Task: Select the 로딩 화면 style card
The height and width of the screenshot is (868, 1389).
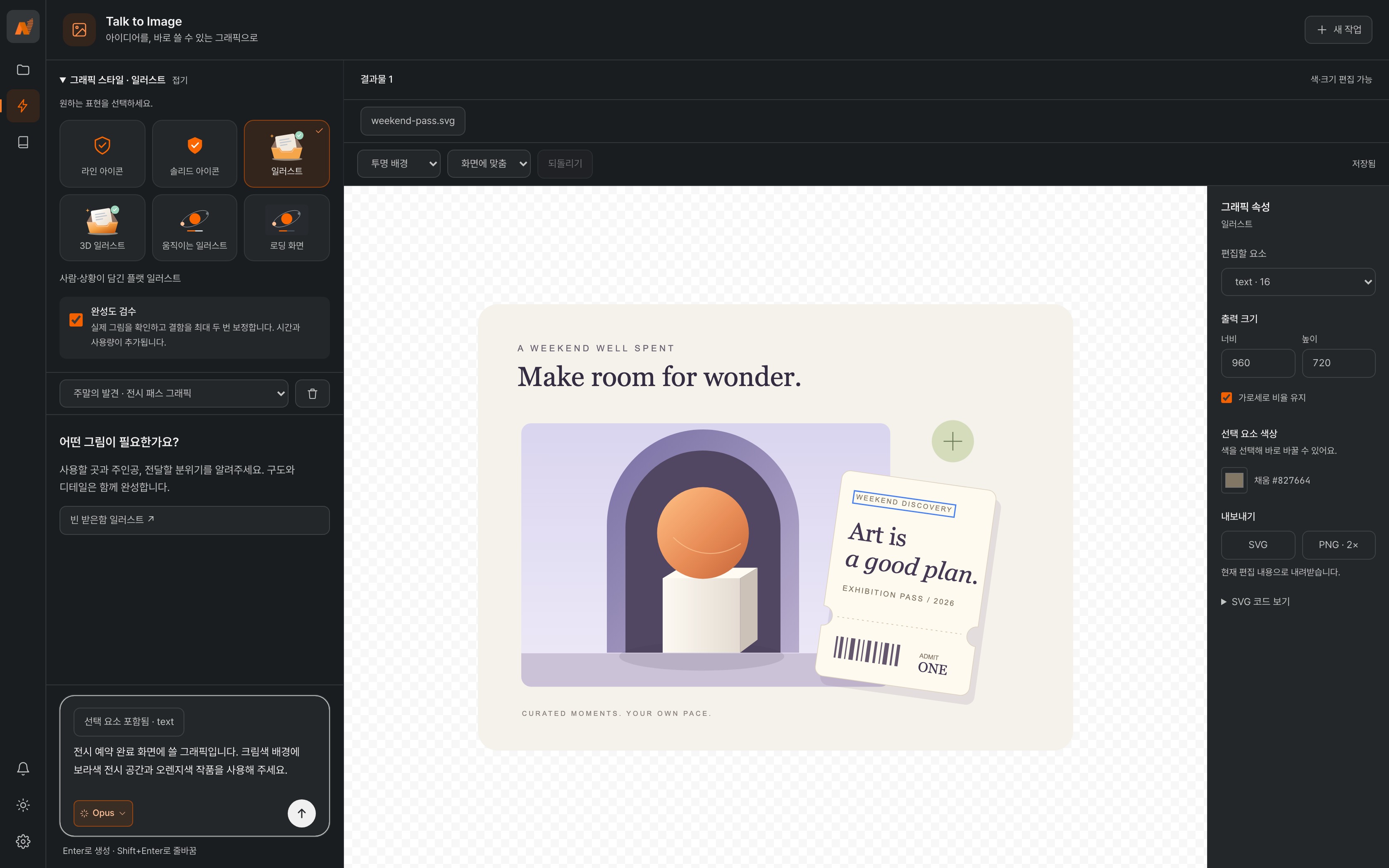Action: [287, 228]
